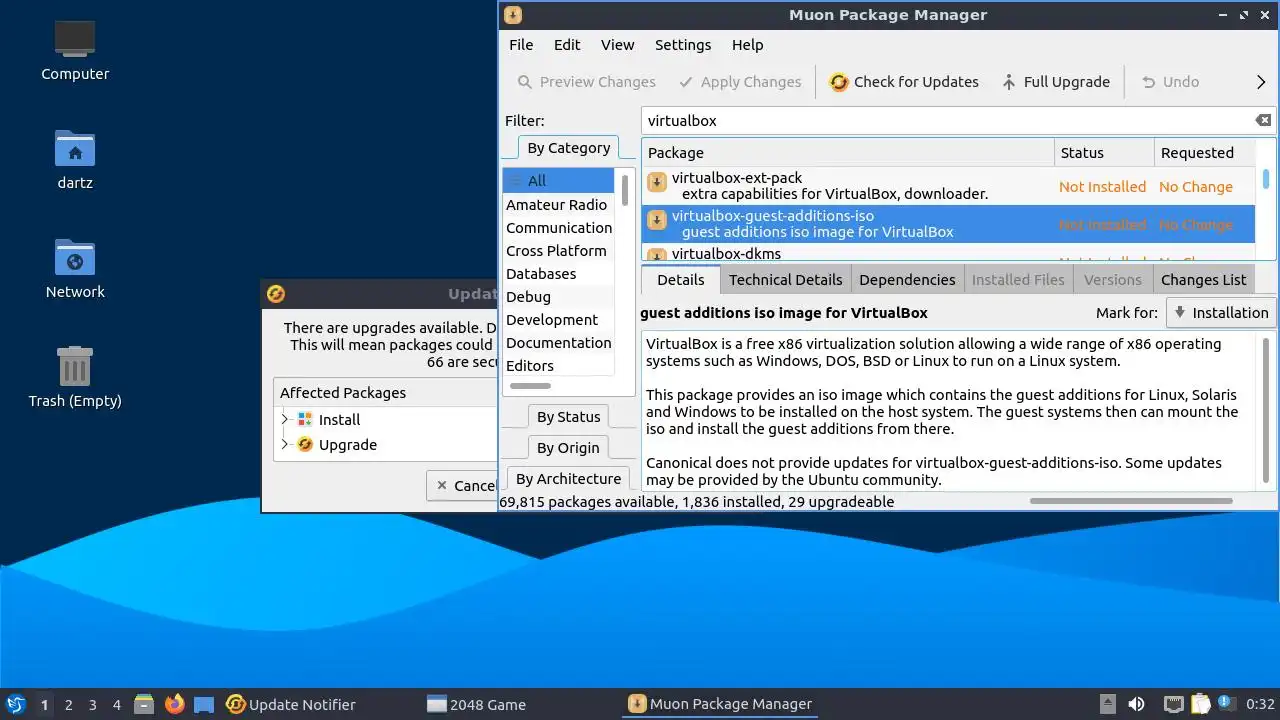Mark package for Installation
Image resolution: width=1280 pixels, height=720 pixels.
tap(1220, 313)
